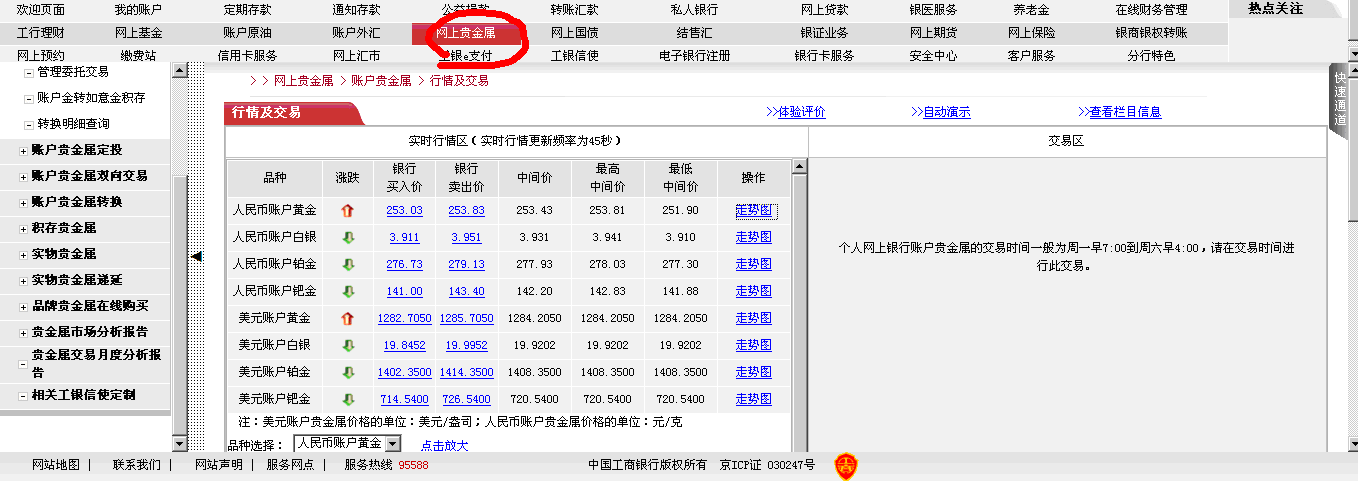Viewport: 1358px width, 482px height.
Task: Click buy price 253.03 for 人民币账户黄金
Action: point(405,211)
